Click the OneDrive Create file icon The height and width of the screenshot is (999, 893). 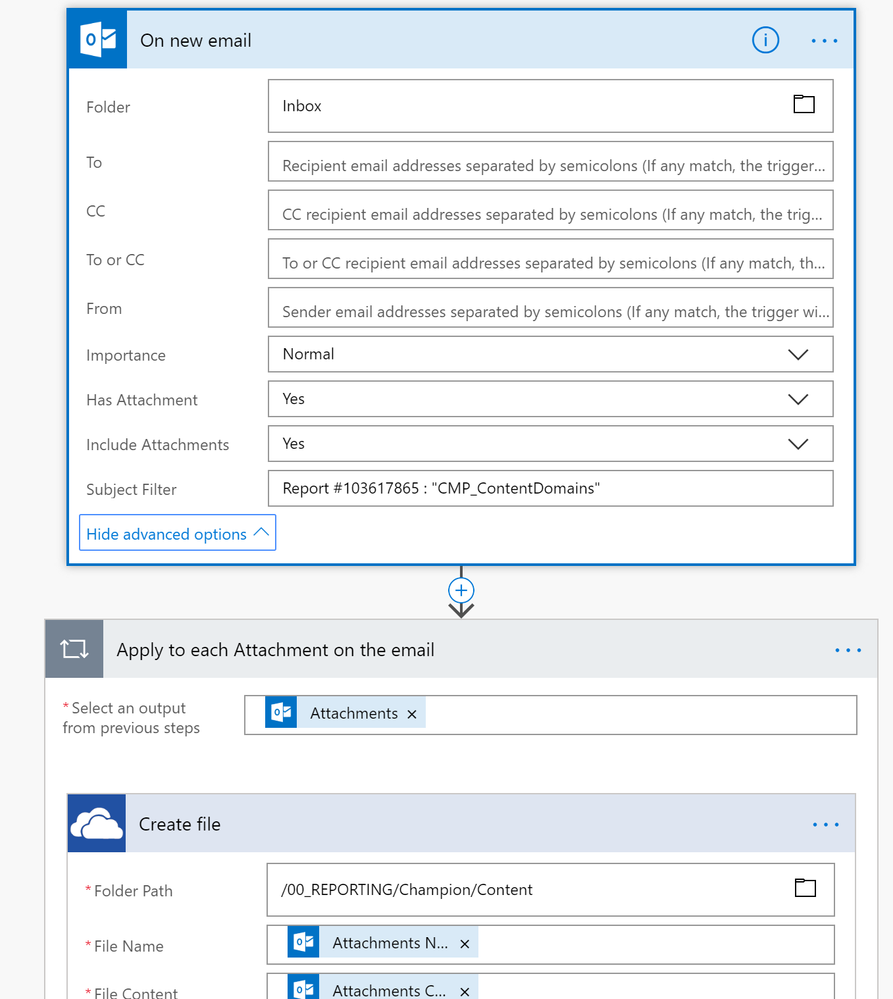coord(96,824)
